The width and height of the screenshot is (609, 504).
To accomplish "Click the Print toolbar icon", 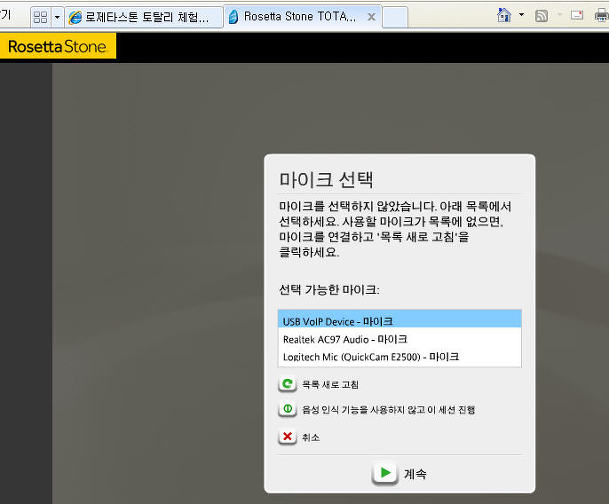I will pyautogui.click(x=601, y=16).
